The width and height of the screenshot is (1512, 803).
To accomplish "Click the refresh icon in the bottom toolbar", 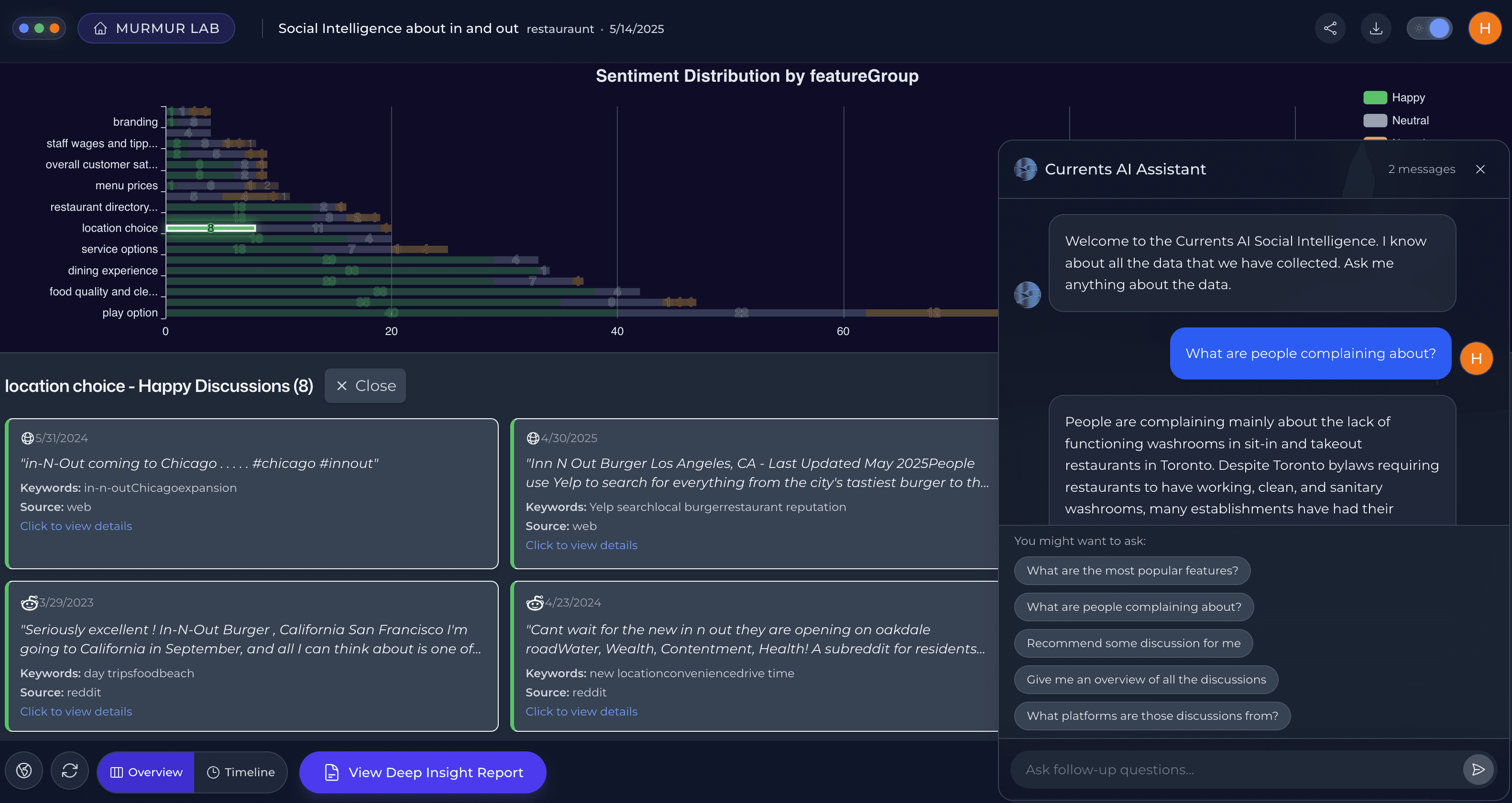I will click(x=69, y=771).
